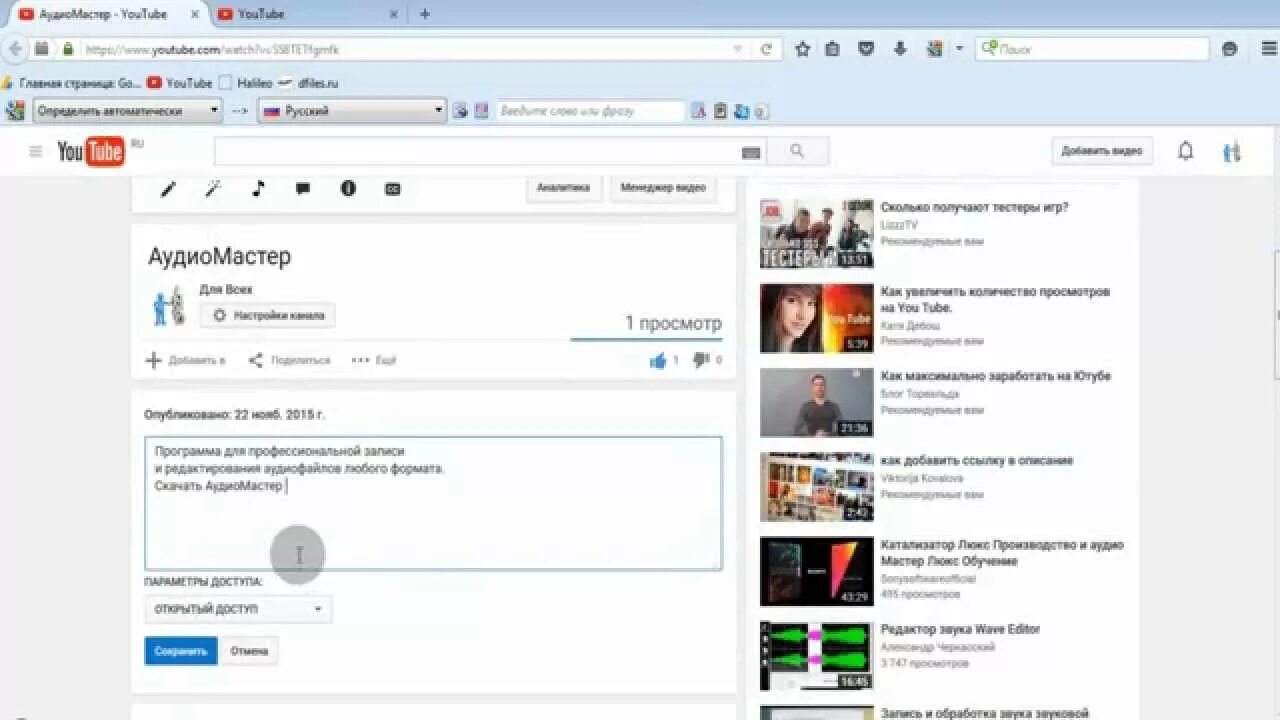Open video Сколько получают тестеры игр?

coord(974,208)
